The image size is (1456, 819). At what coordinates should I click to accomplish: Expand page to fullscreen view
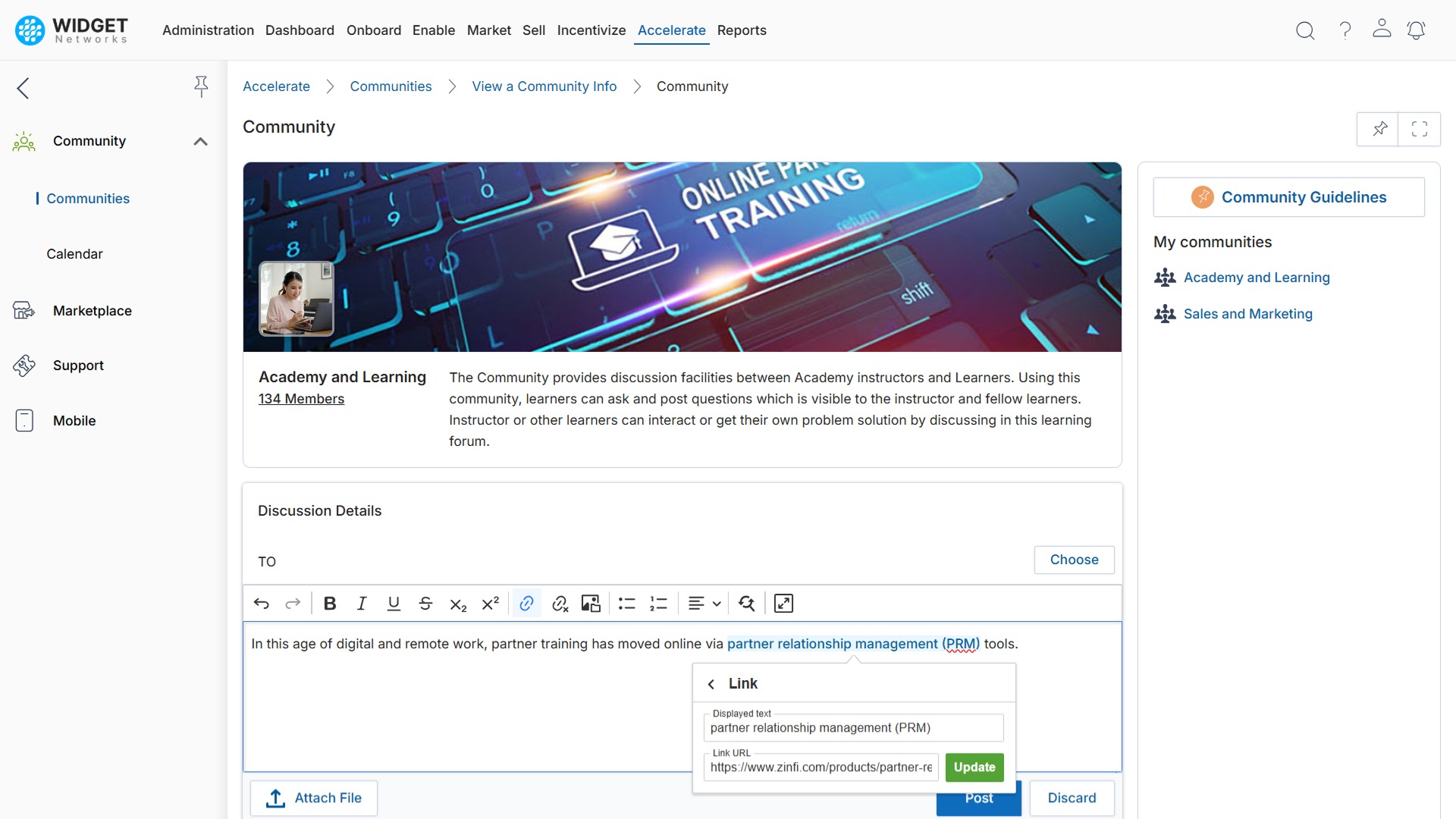coord(1420,129)
